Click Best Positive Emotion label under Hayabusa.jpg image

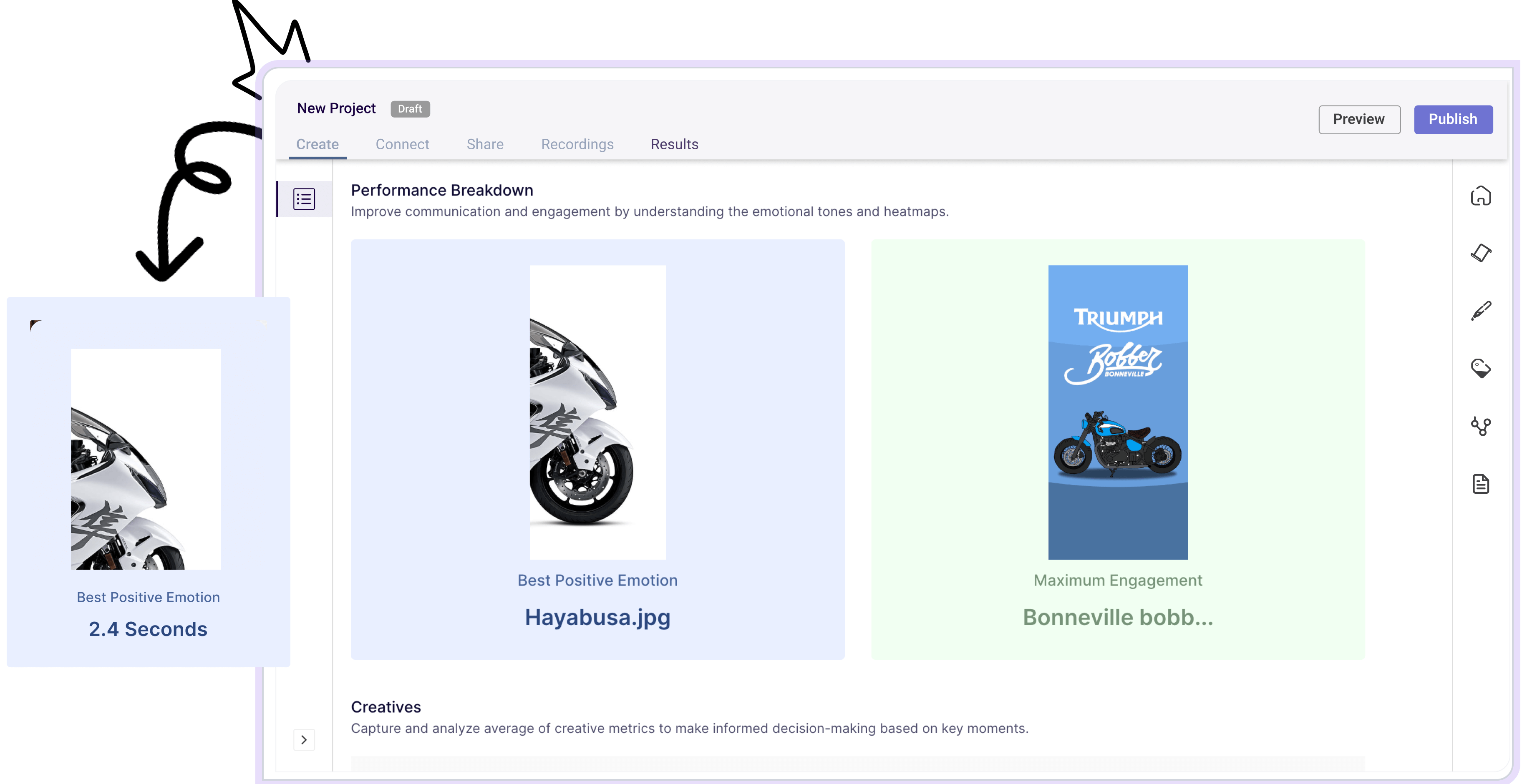(597, 580)
